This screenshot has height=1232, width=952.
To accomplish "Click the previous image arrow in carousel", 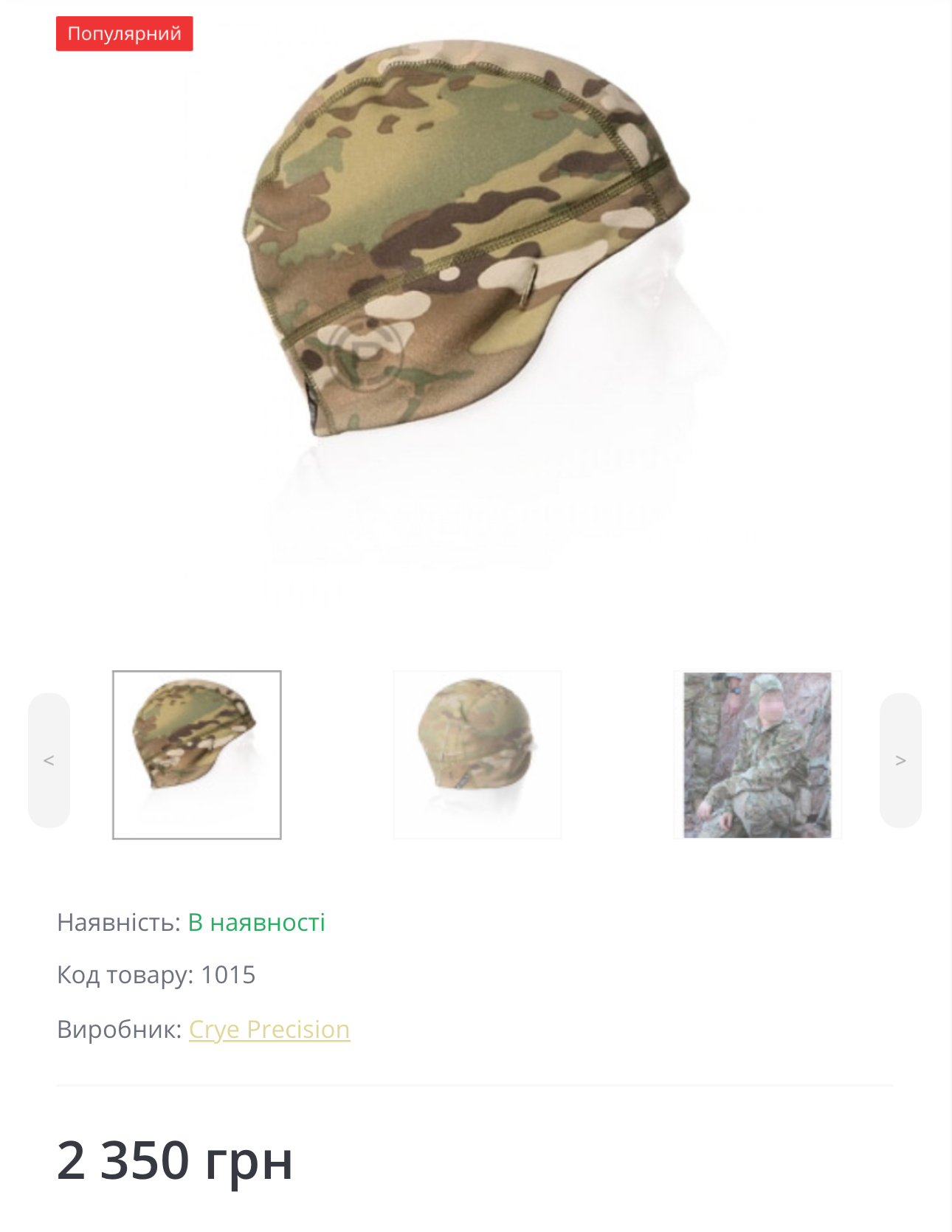I will [x=49, y=760].
